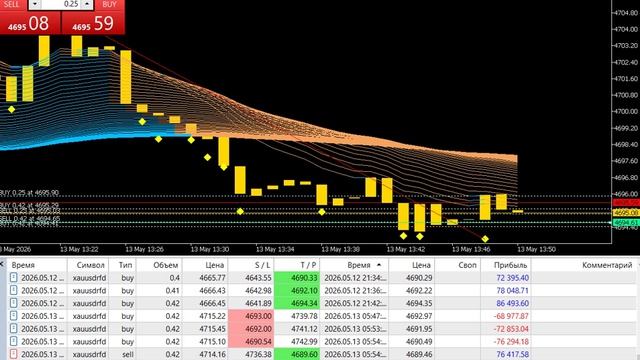Click profit value 86 493.60
Viewport: 640px width, 360px height.
coord(512,303)
